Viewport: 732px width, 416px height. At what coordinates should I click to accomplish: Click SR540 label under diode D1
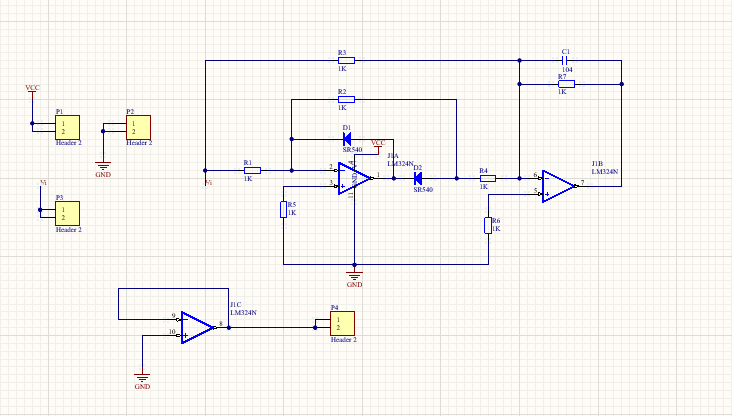(352, 150)
